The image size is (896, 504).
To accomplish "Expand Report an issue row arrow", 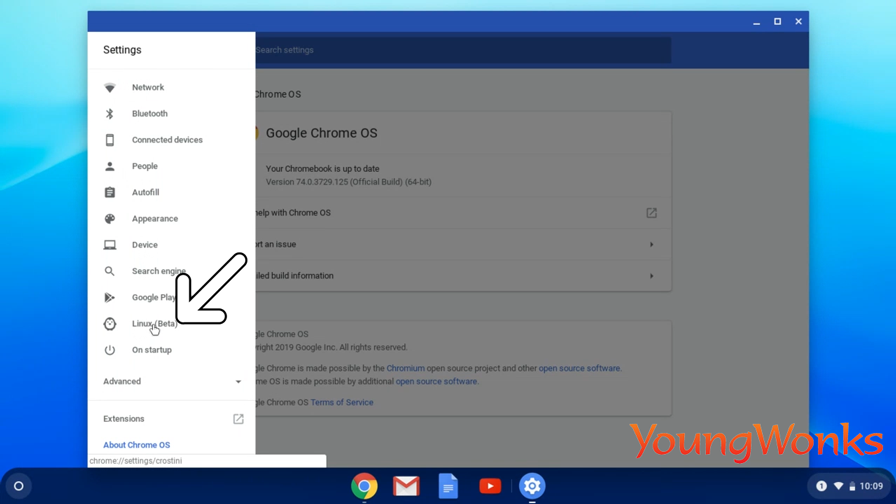I will tap(651, 245).
